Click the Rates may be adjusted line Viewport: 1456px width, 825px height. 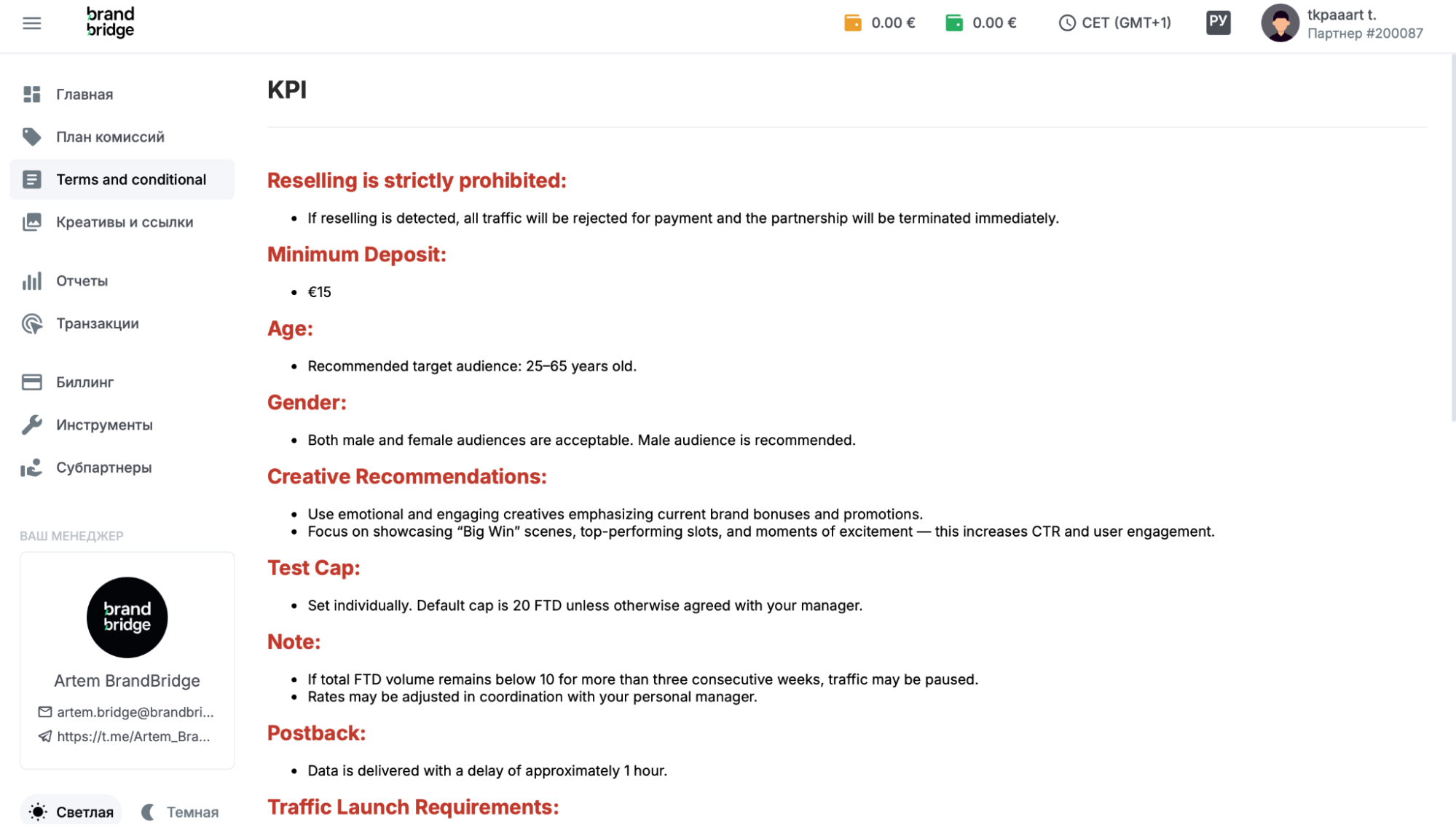click(x=532, y=697)
